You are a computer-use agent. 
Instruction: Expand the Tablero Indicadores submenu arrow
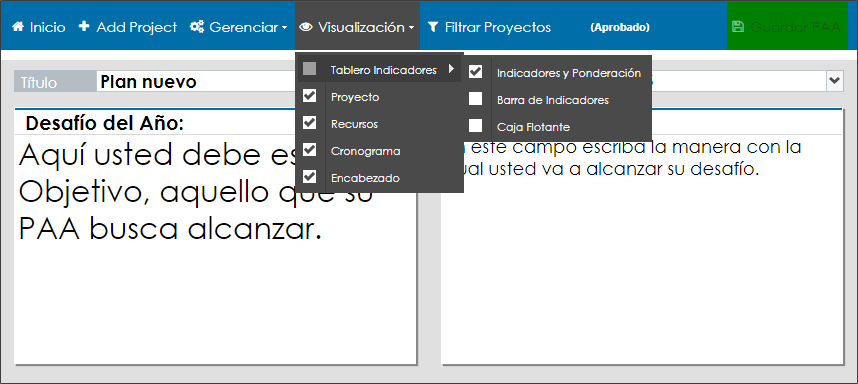451,69
